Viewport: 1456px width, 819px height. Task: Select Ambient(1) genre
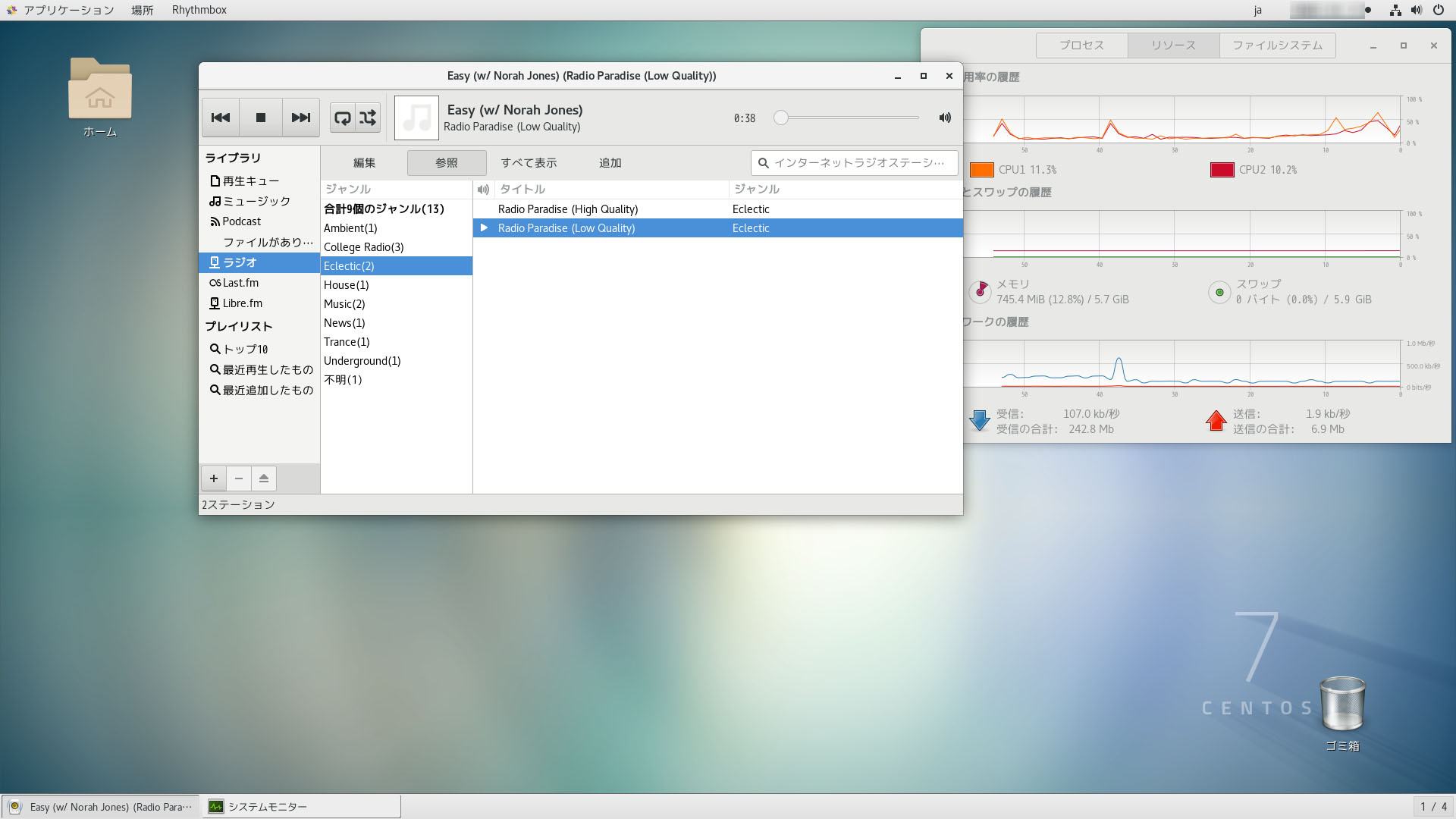[x=397, y=228]
